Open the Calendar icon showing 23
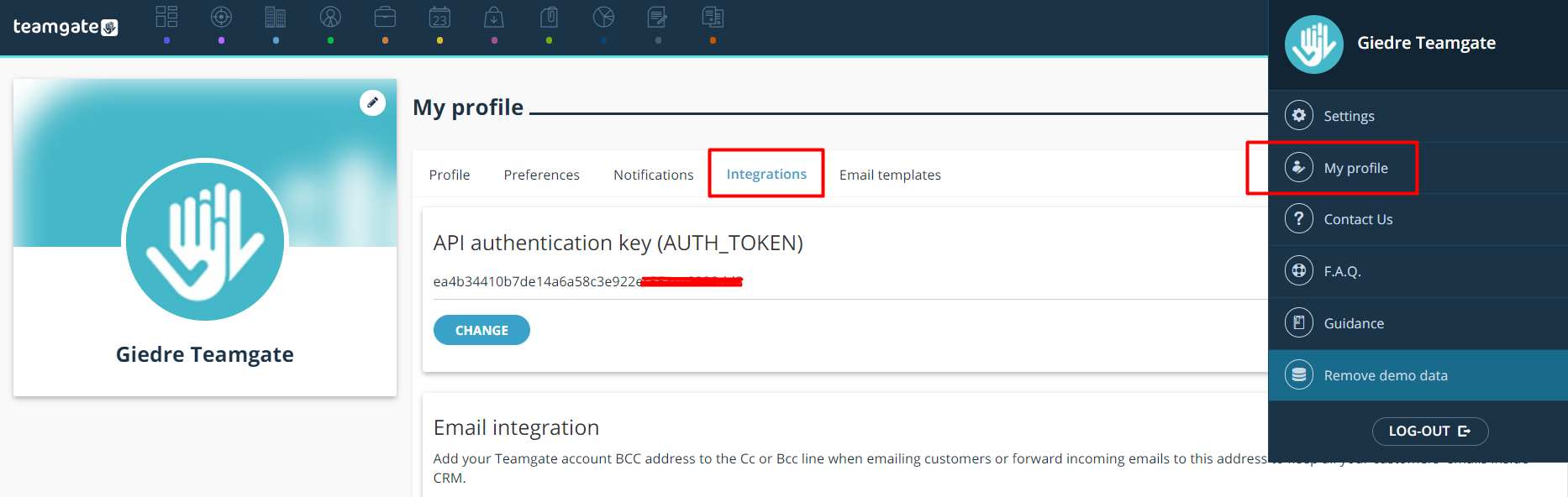 (x=439, y=17)
